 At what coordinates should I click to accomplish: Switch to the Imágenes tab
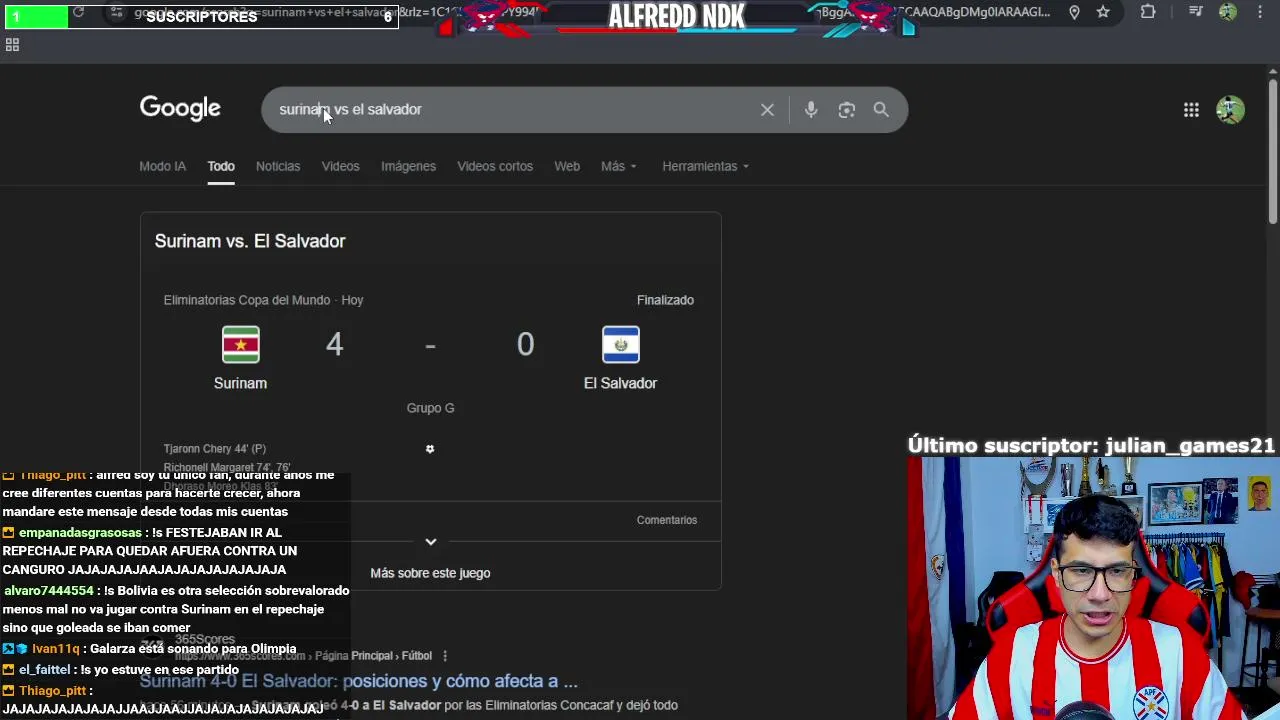click(x=408, y=166)
